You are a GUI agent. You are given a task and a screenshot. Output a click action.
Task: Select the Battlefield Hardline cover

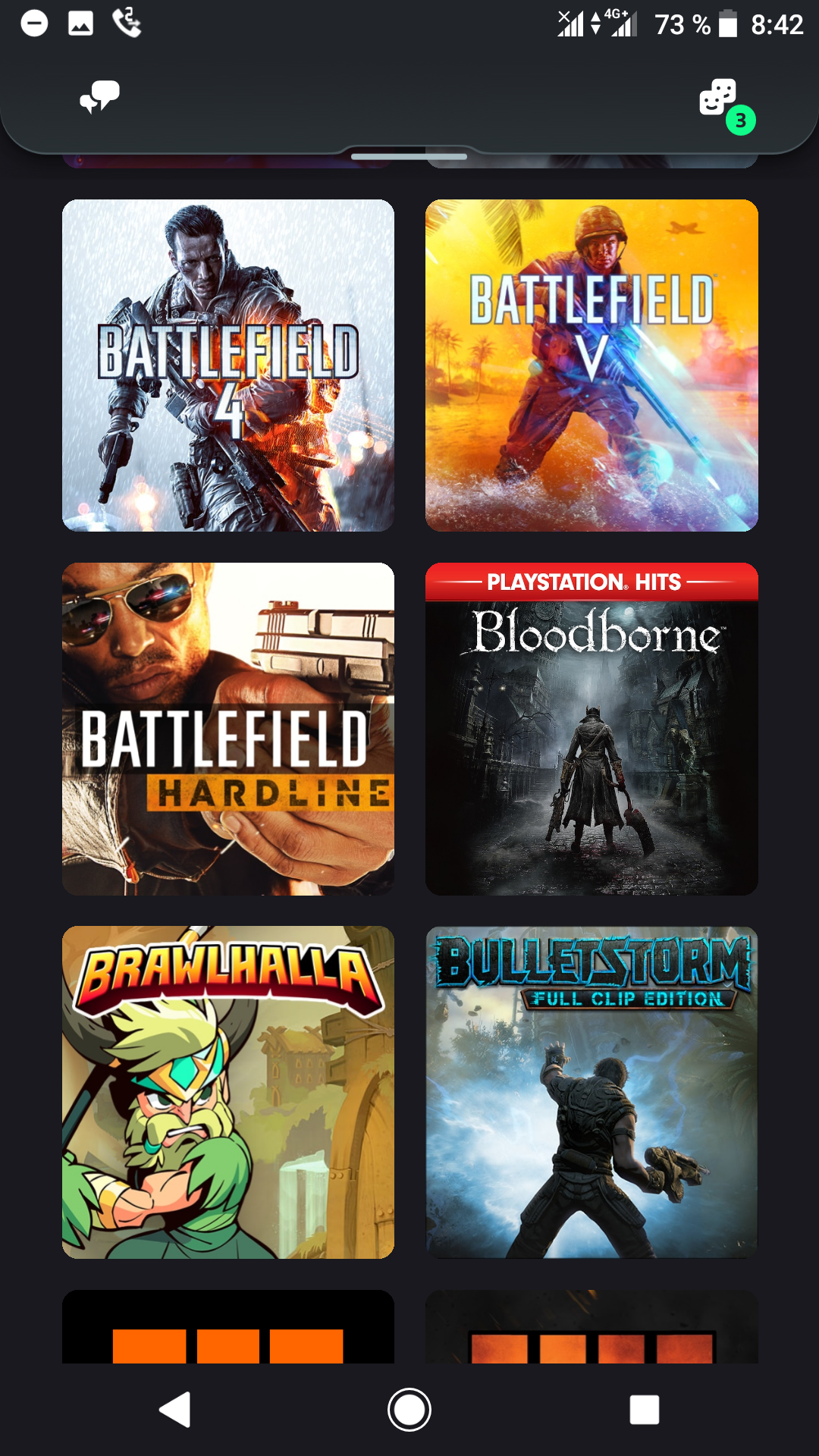(x=228, y=729)
